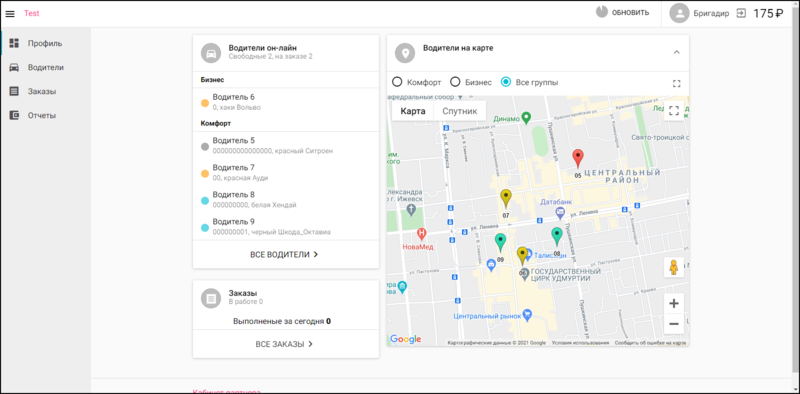Select the Комфорт radio button
The image size is (800, 394).
click(397, 82)
